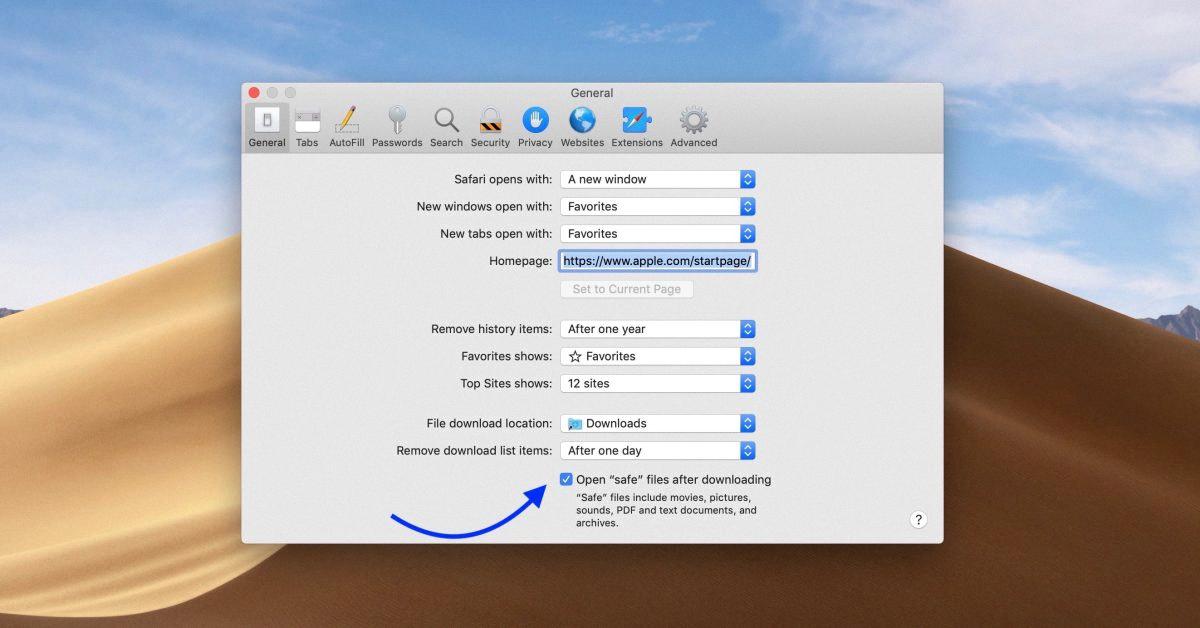Click the "Safe" files description text
This screenshot has width=1200, height=628.
tap(666, 510)
